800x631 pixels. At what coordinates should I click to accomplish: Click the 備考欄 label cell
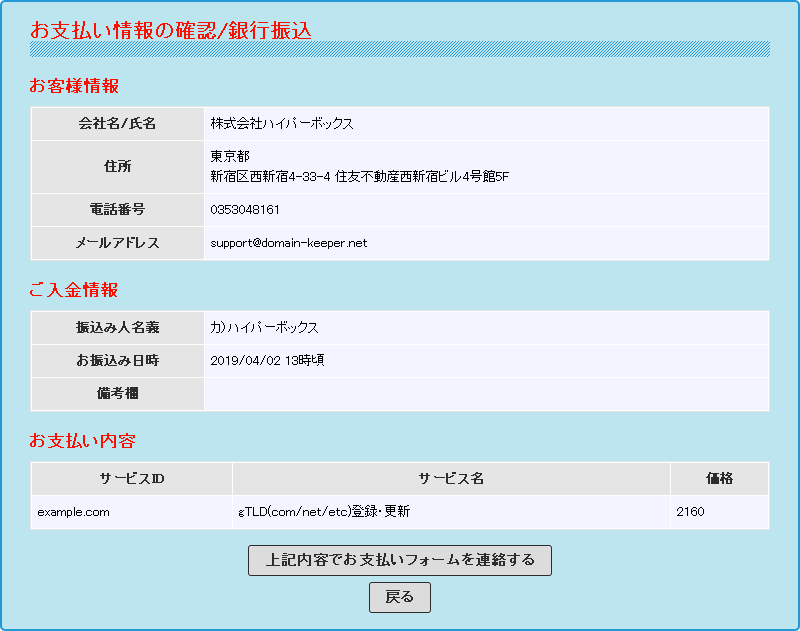118,394
